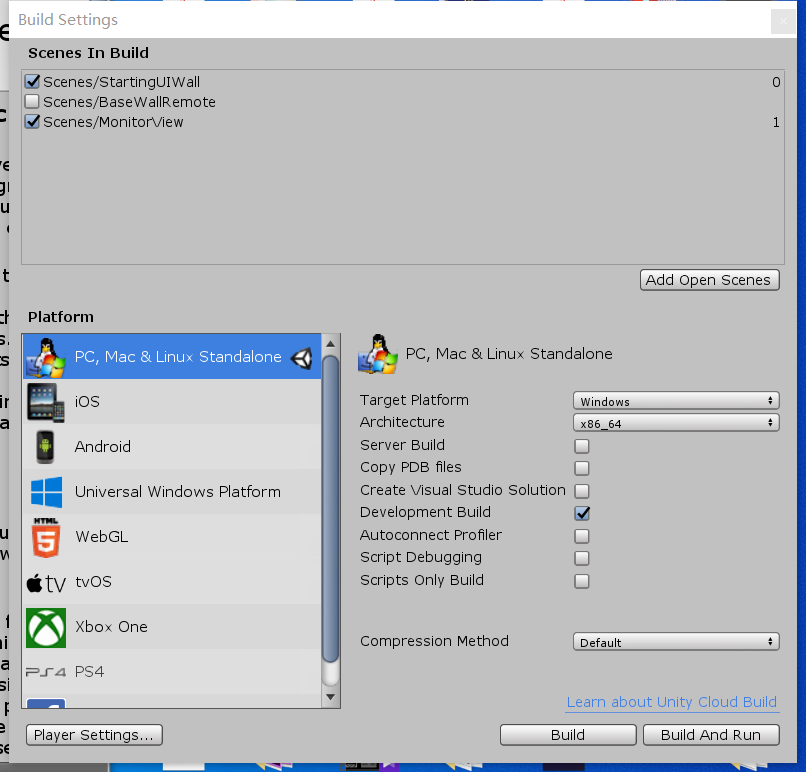Click the PC, Mac & Linux Standalone platform icon in list
This screenshot has height=772, width=806.
coord(46,357)
